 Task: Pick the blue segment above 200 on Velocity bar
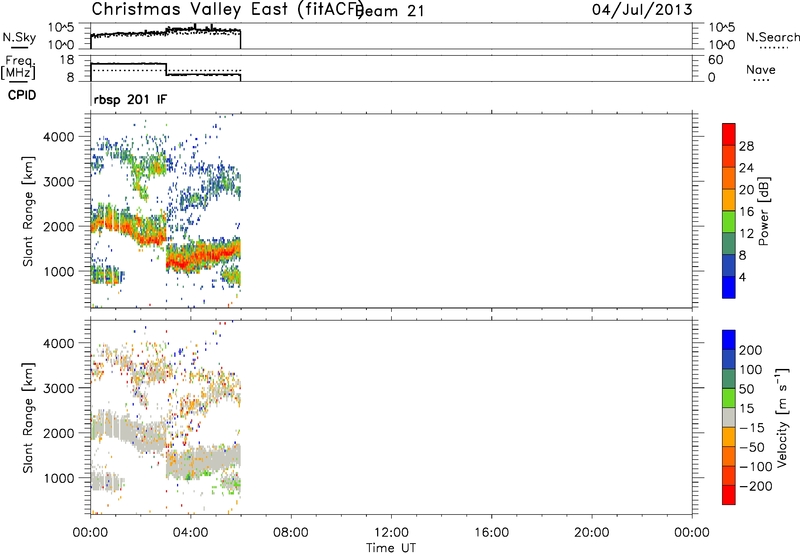click(729, 340)
